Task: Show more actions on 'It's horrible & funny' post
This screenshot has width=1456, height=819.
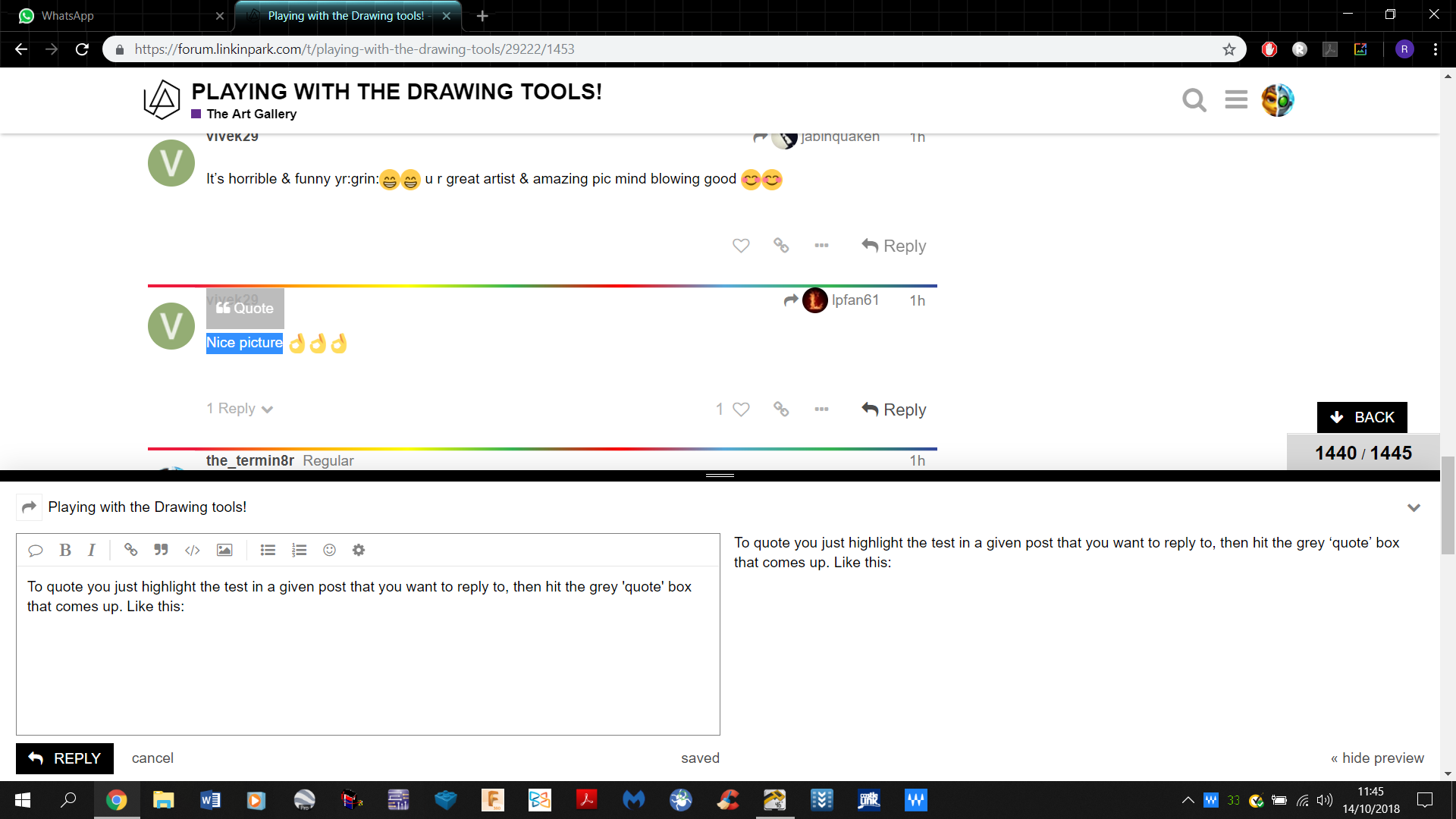Action: (821, 246)
